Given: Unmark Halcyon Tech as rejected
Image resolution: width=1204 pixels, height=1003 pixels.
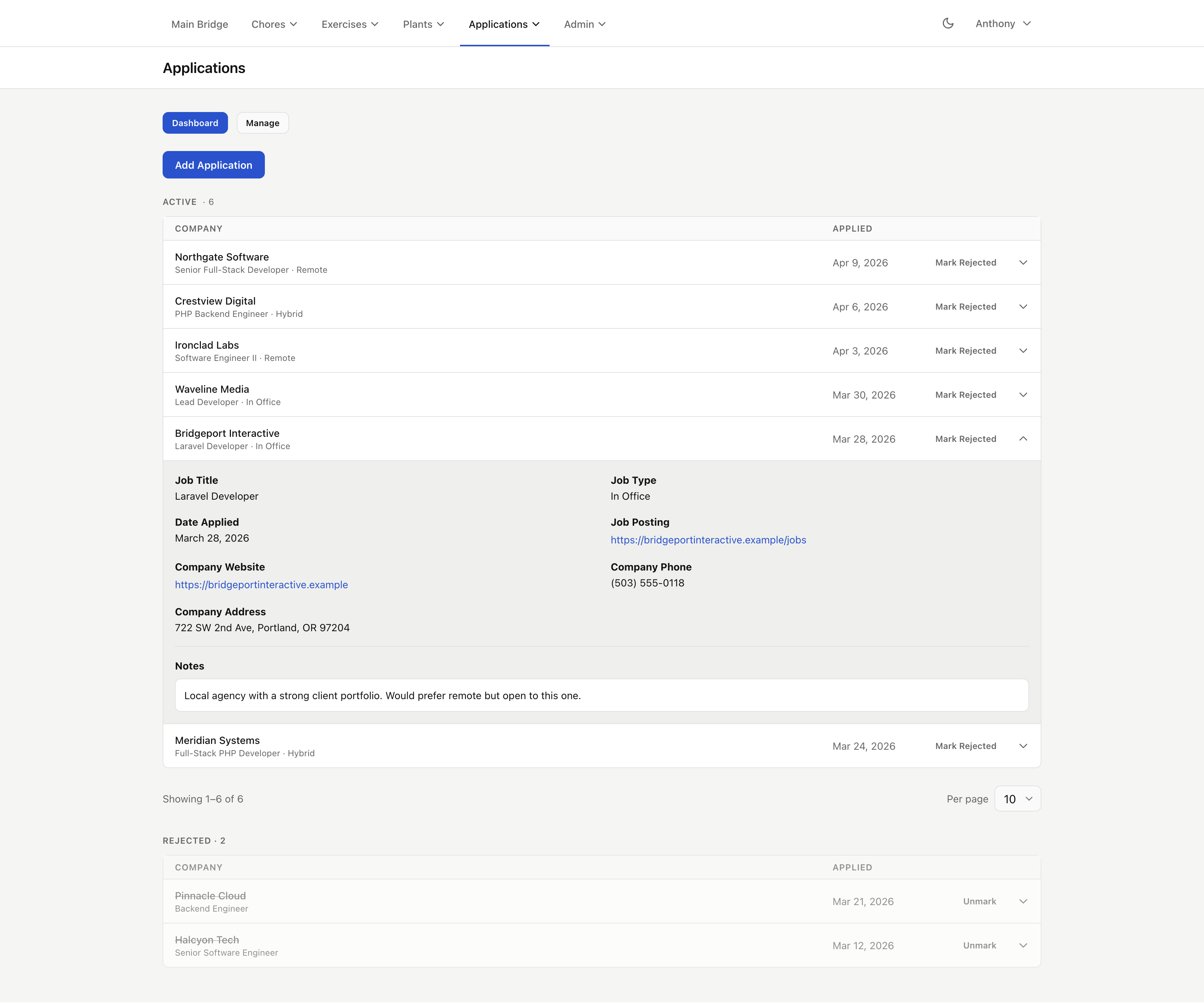Looking at the screenshot, I should click(x=980, y=945).
